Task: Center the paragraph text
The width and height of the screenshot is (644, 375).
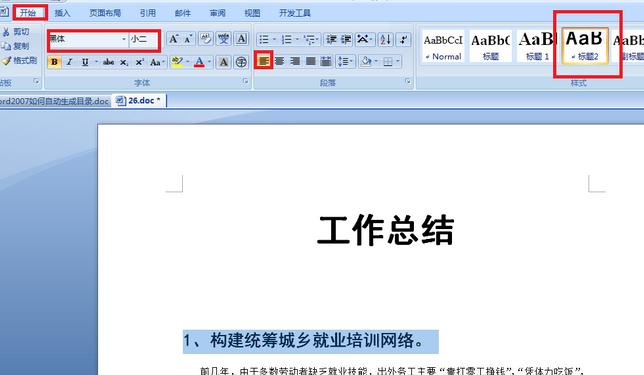Action: [x=279, y=62]
